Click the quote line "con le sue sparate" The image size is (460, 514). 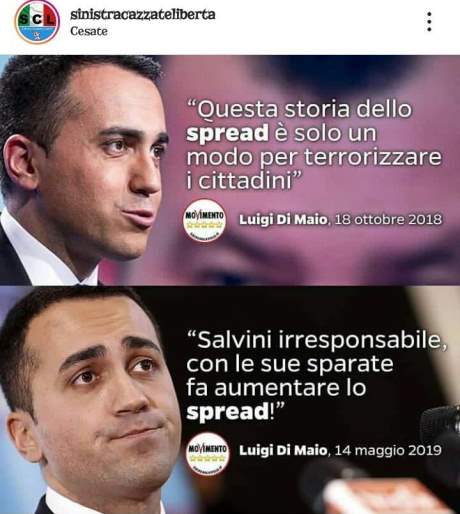pyautogui.click(x=289, y=364)
